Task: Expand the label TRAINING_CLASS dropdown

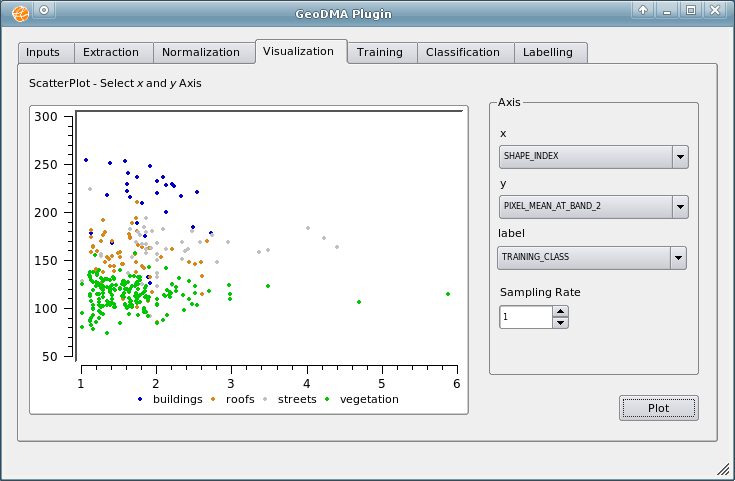Action: click(x=679, y=257)
